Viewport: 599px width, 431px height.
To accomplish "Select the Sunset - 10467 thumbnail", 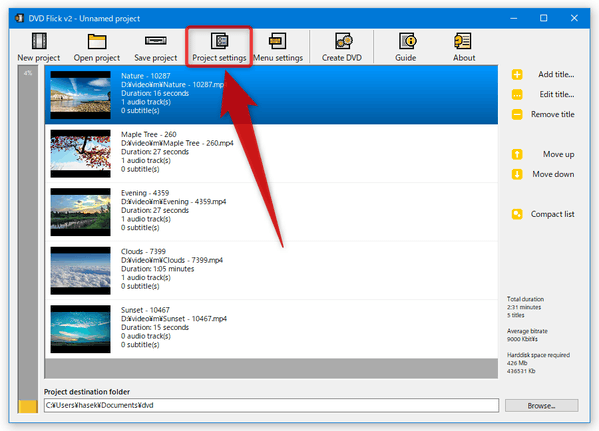I will [81, 329].
